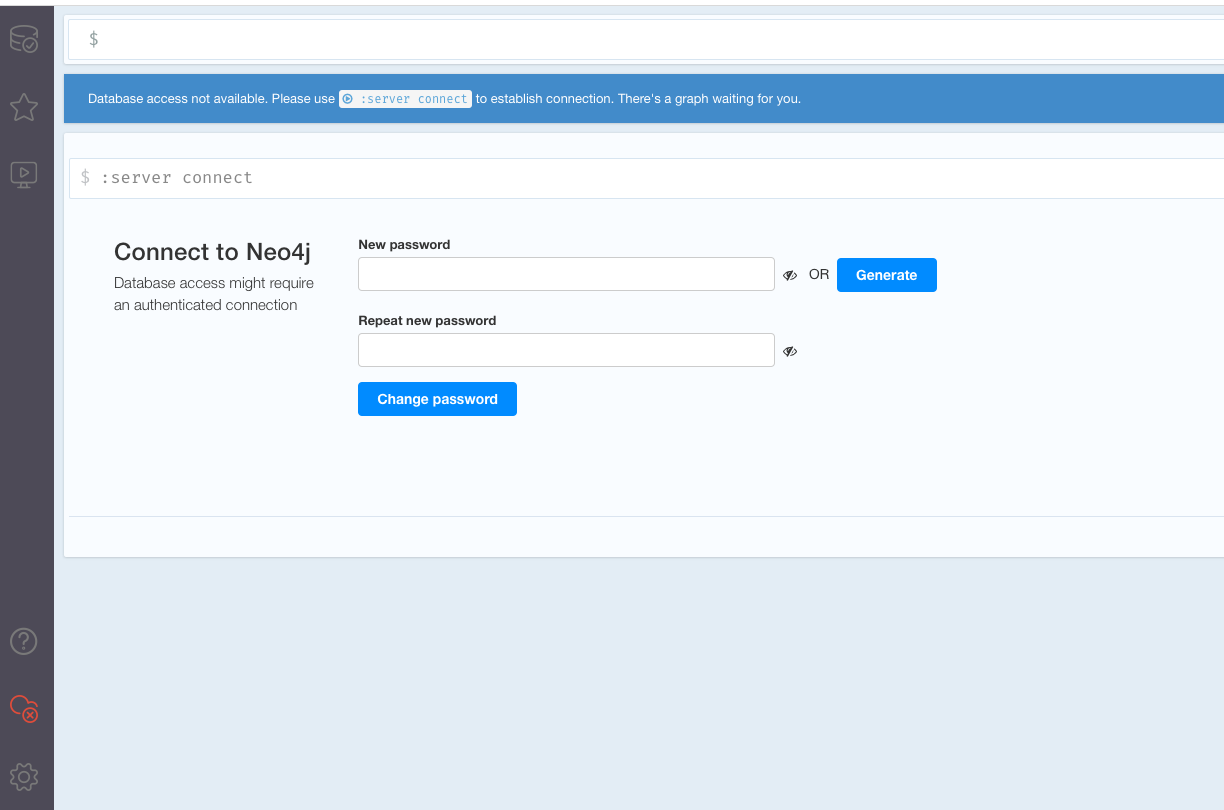Open the Help question mark icon
Screen dimensions: 1224x810
point(24,641)
